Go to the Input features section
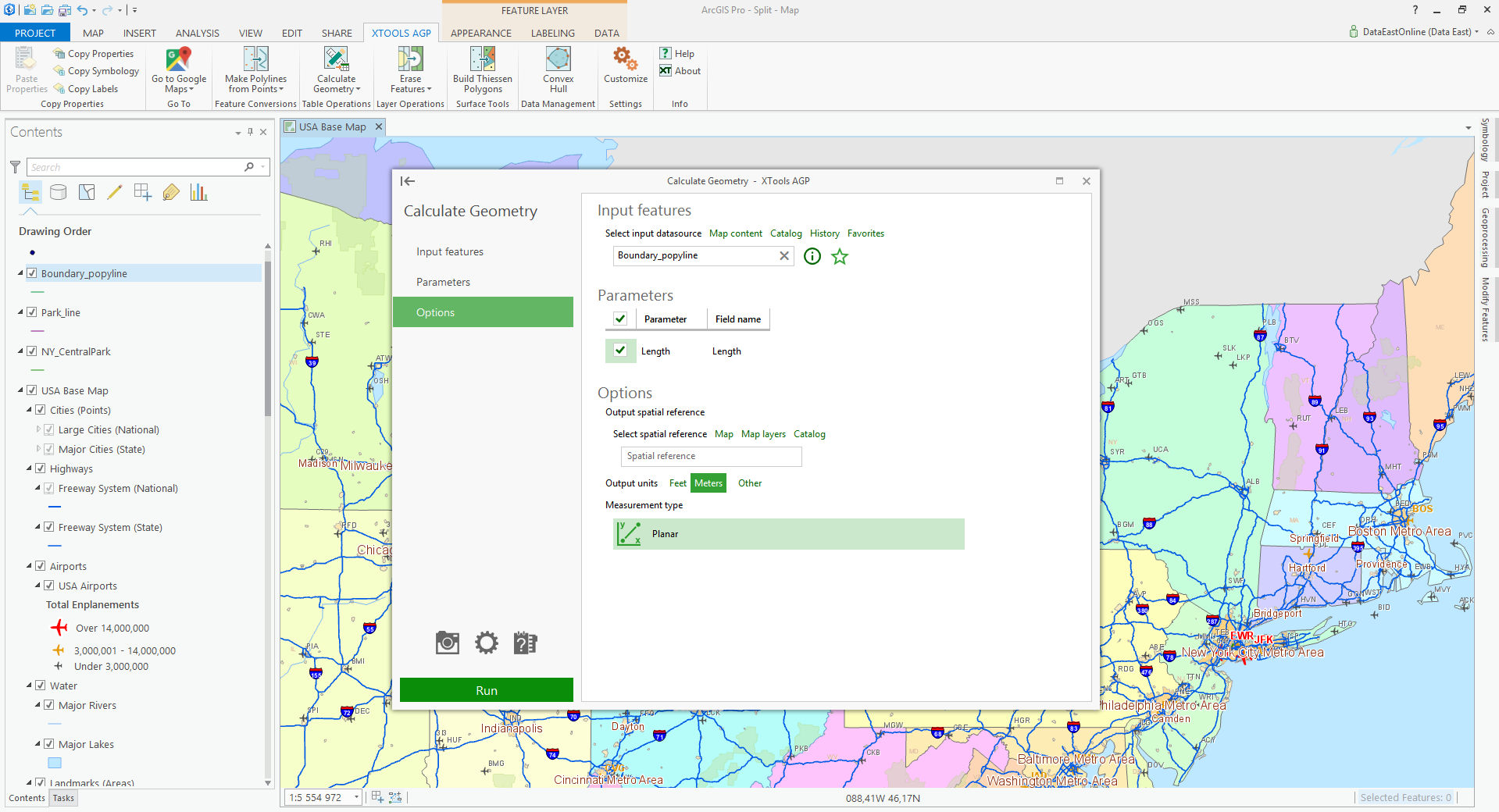Image resolution: width=1499 pixels, height=812 pixels. click(450, 251)
